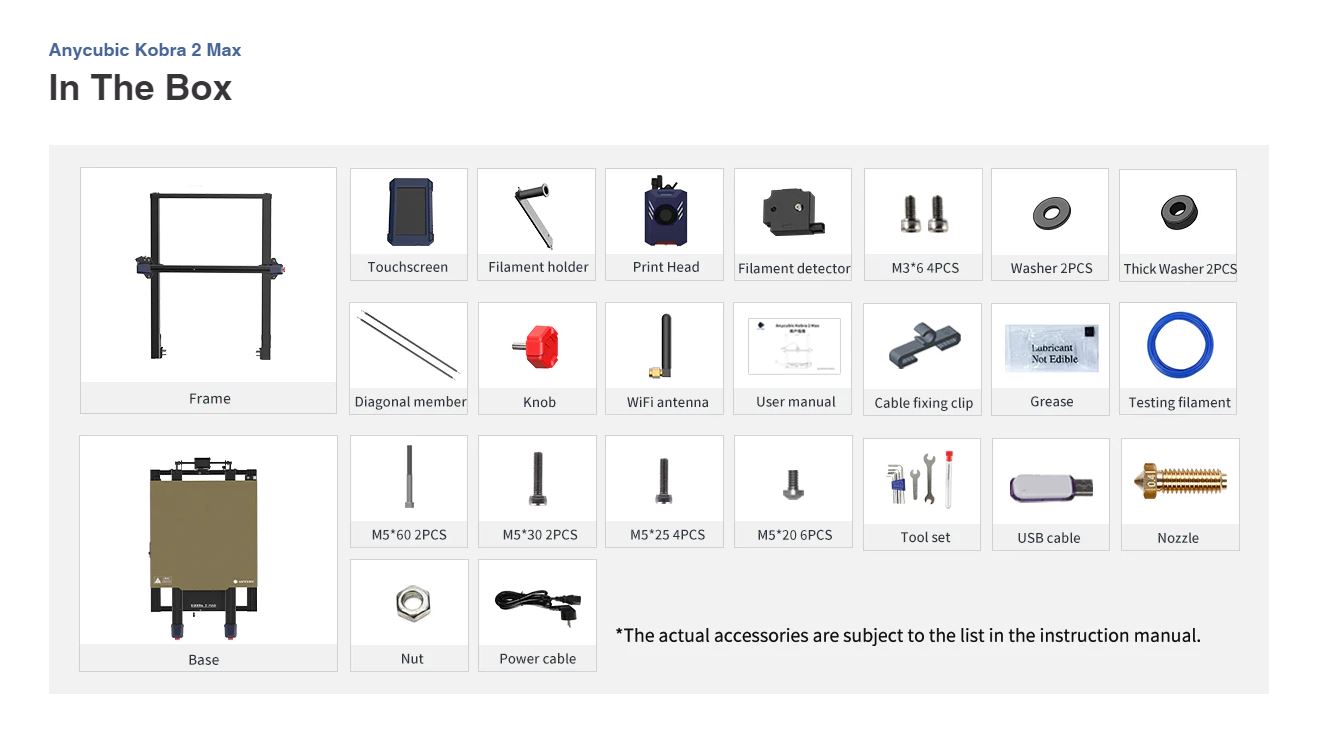This screenshot has height=730, width=1321.
Task: Click the Anycubic Kobra 2 Max heading
Action: coord(145,50)
